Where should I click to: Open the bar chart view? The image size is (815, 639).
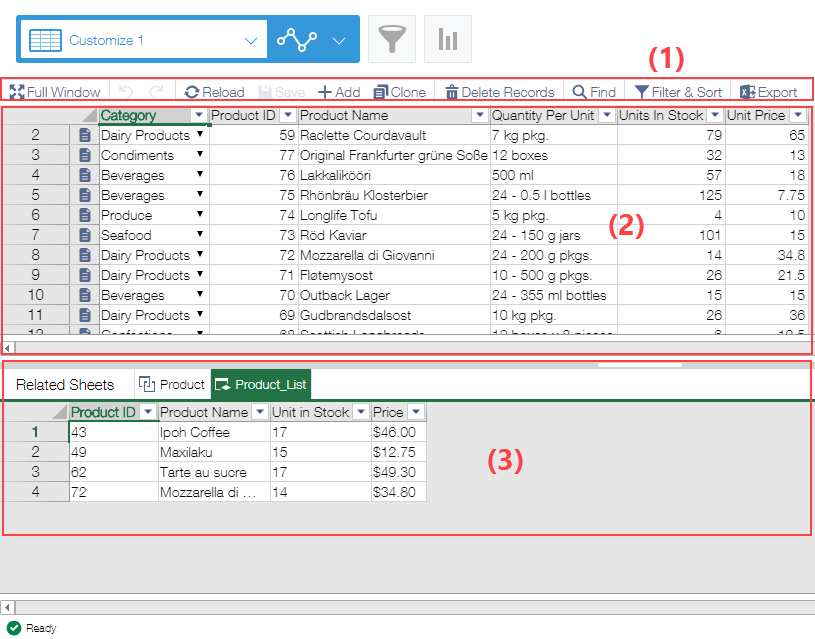[448, 40]
